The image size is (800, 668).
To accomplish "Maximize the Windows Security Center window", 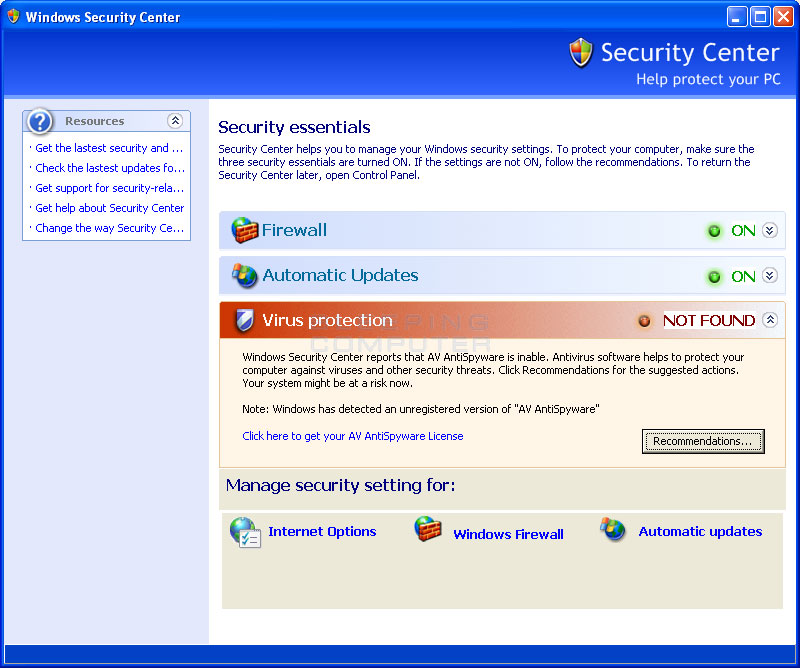I will 760,17.
